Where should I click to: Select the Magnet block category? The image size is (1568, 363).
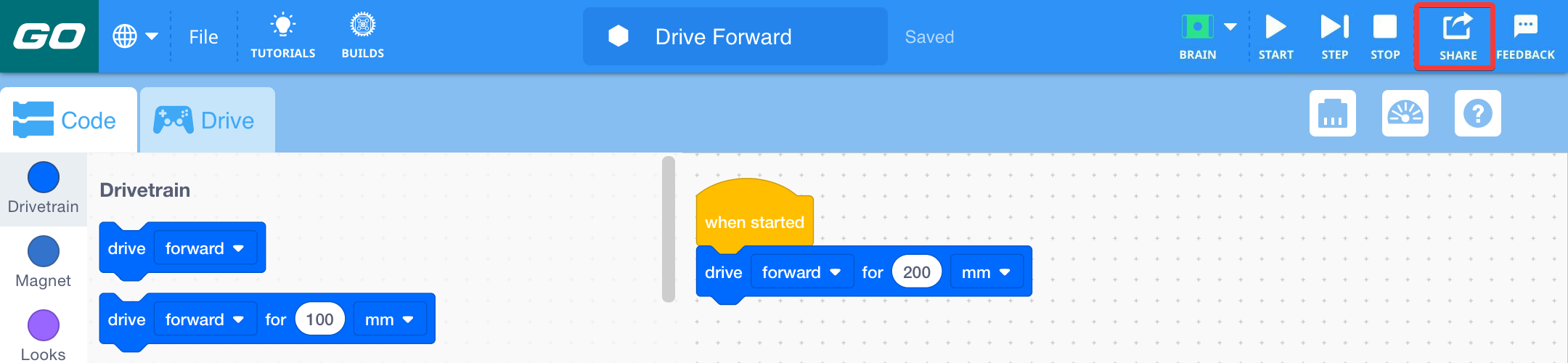[43, 263]
